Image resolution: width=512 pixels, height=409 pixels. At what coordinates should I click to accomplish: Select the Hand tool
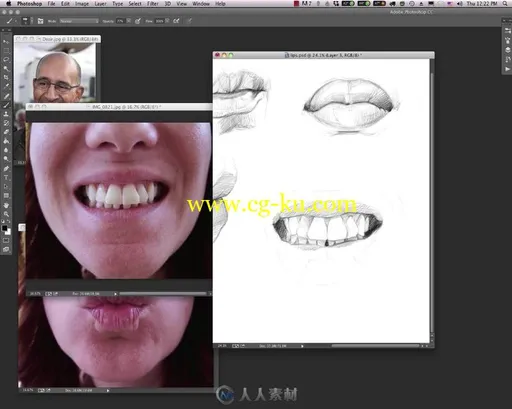click(6, 205)
